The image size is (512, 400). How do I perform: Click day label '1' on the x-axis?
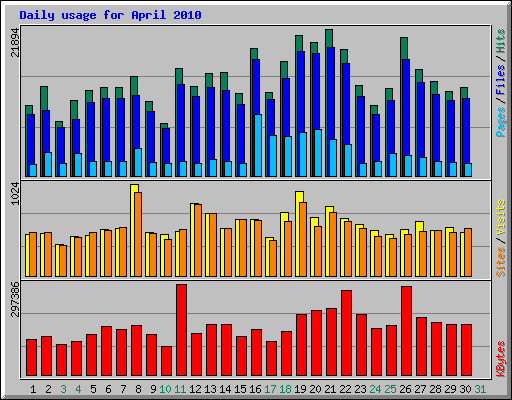33,389
